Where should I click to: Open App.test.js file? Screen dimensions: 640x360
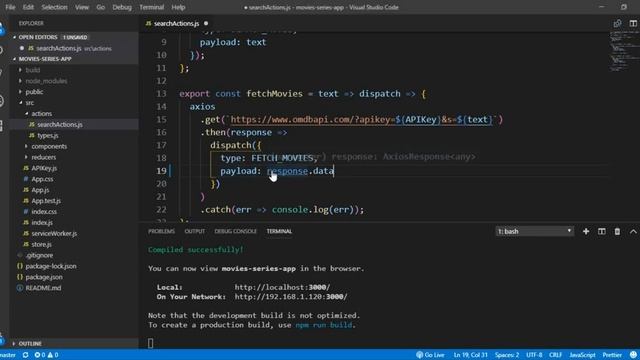[46, 201]
